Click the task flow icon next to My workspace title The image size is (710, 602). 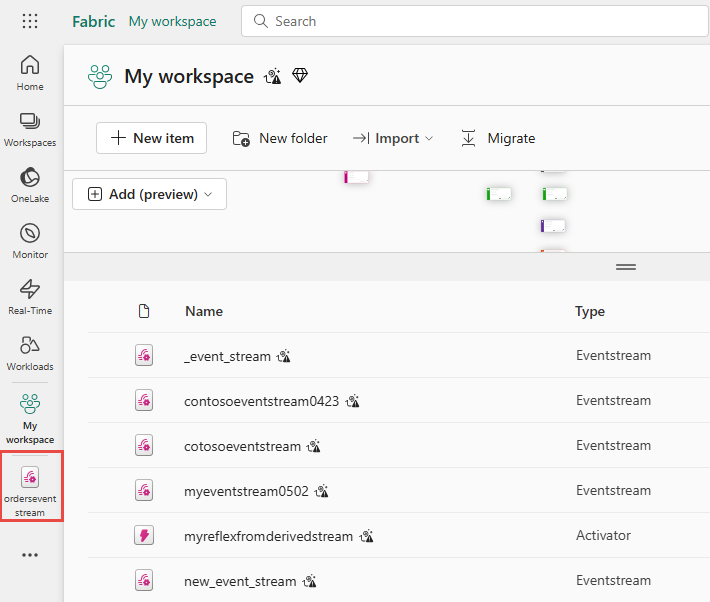tap(273, 76)
